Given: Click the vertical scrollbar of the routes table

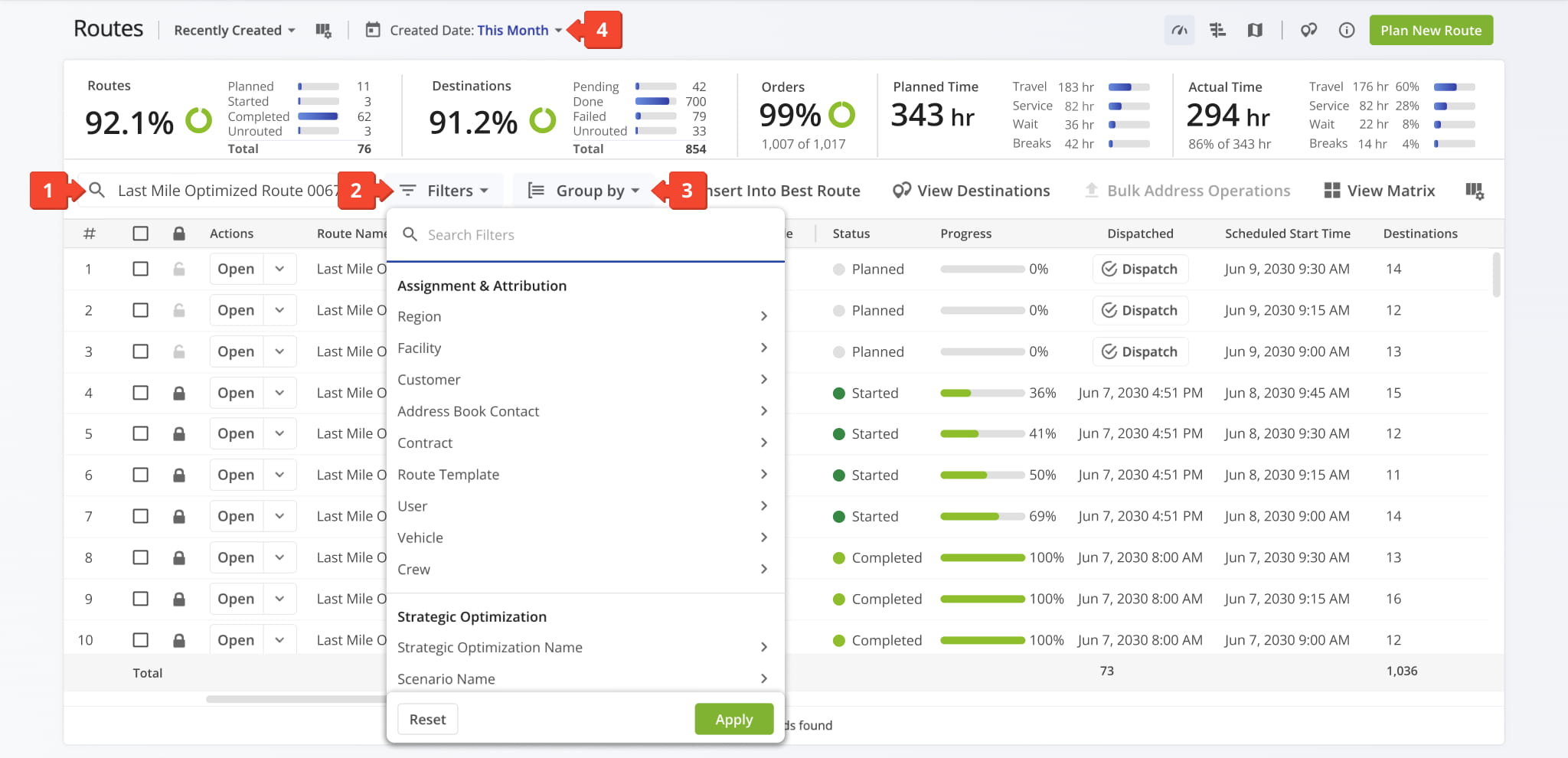Looking at the screenshot, I should (x=1496, y=275).
